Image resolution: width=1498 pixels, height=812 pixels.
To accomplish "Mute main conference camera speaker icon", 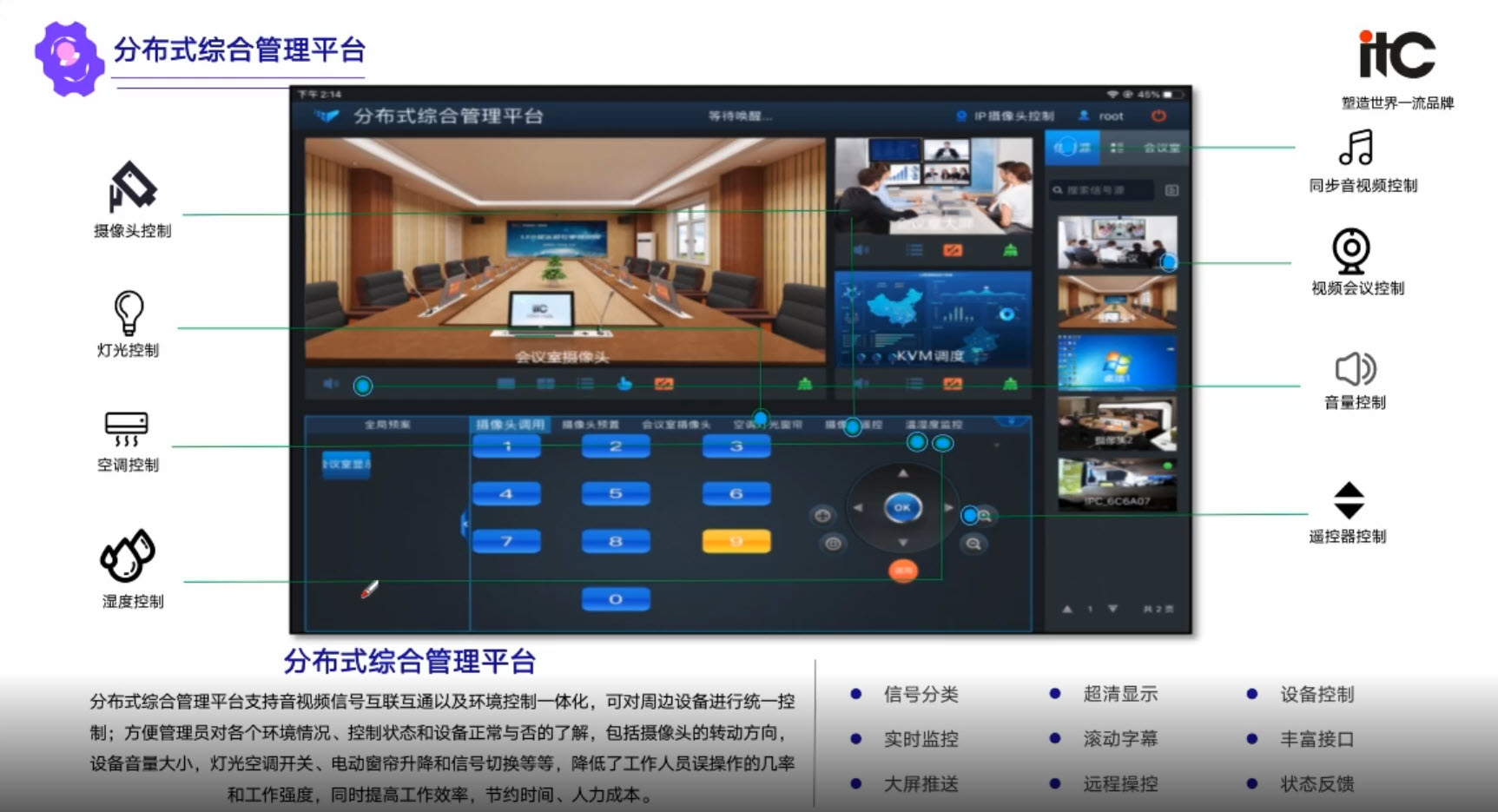I will click(330, 384).
